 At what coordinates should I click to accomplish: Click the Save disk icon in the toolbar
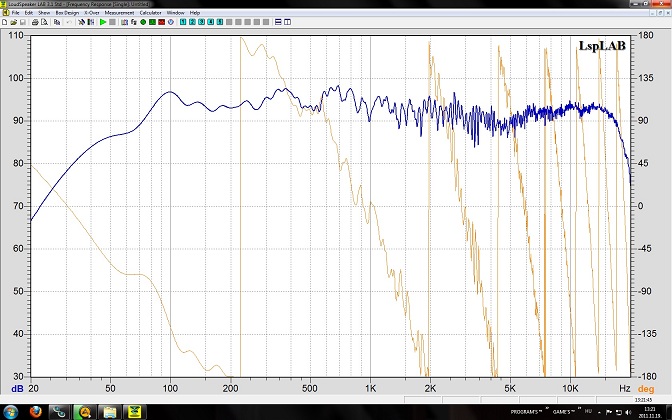coord(23,22)
